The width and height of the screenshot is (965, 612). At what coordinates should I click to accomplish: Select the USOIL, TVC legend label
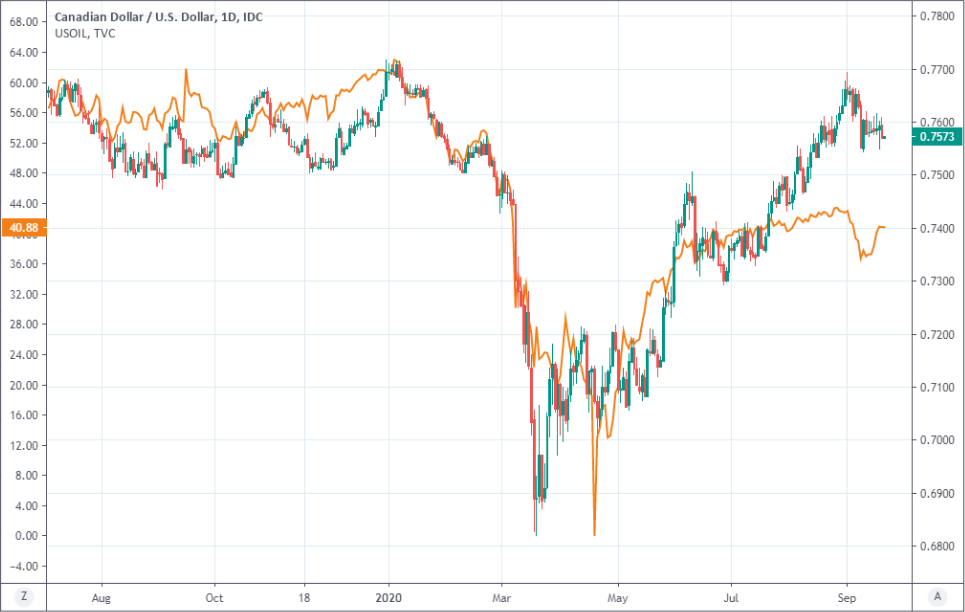coord(85,34)
